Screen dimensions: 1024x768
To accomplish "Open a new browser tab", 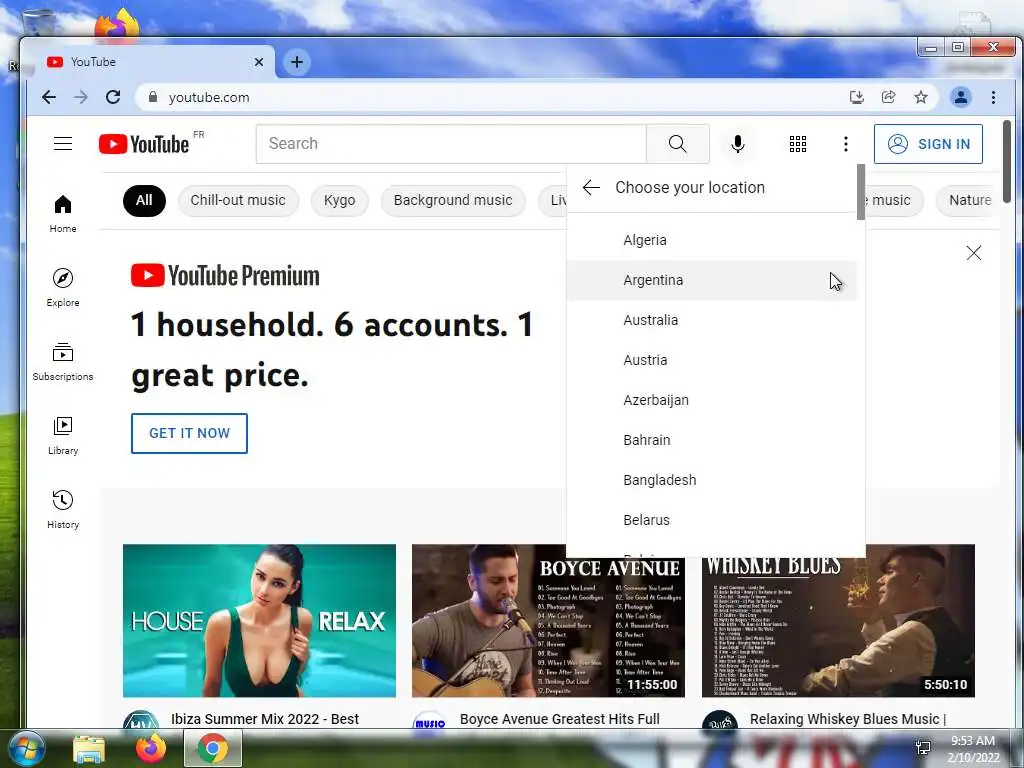I will click(x=297, y=62).
